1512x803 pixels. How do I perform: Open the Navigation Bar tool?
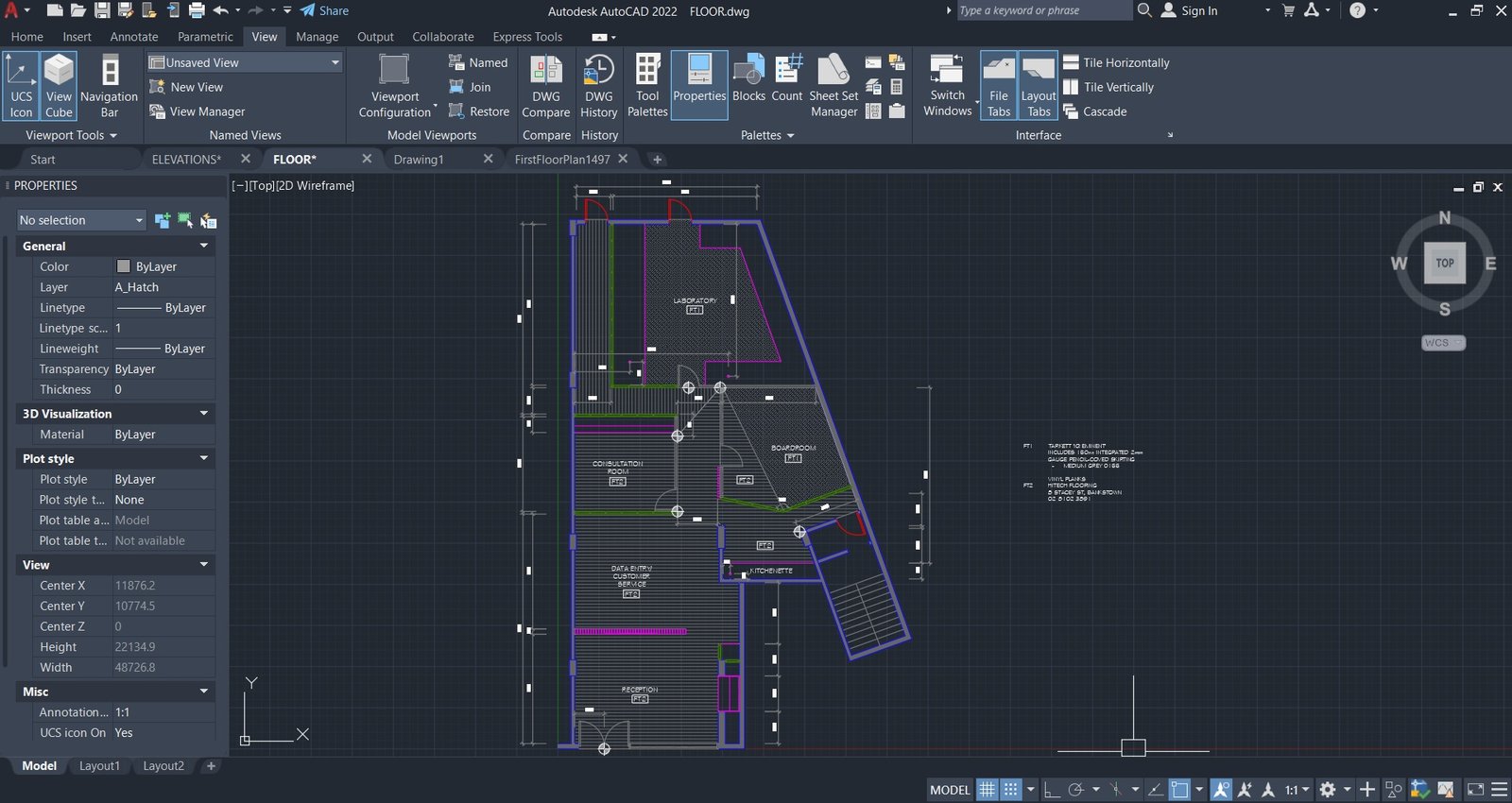[x=110, y=86]
